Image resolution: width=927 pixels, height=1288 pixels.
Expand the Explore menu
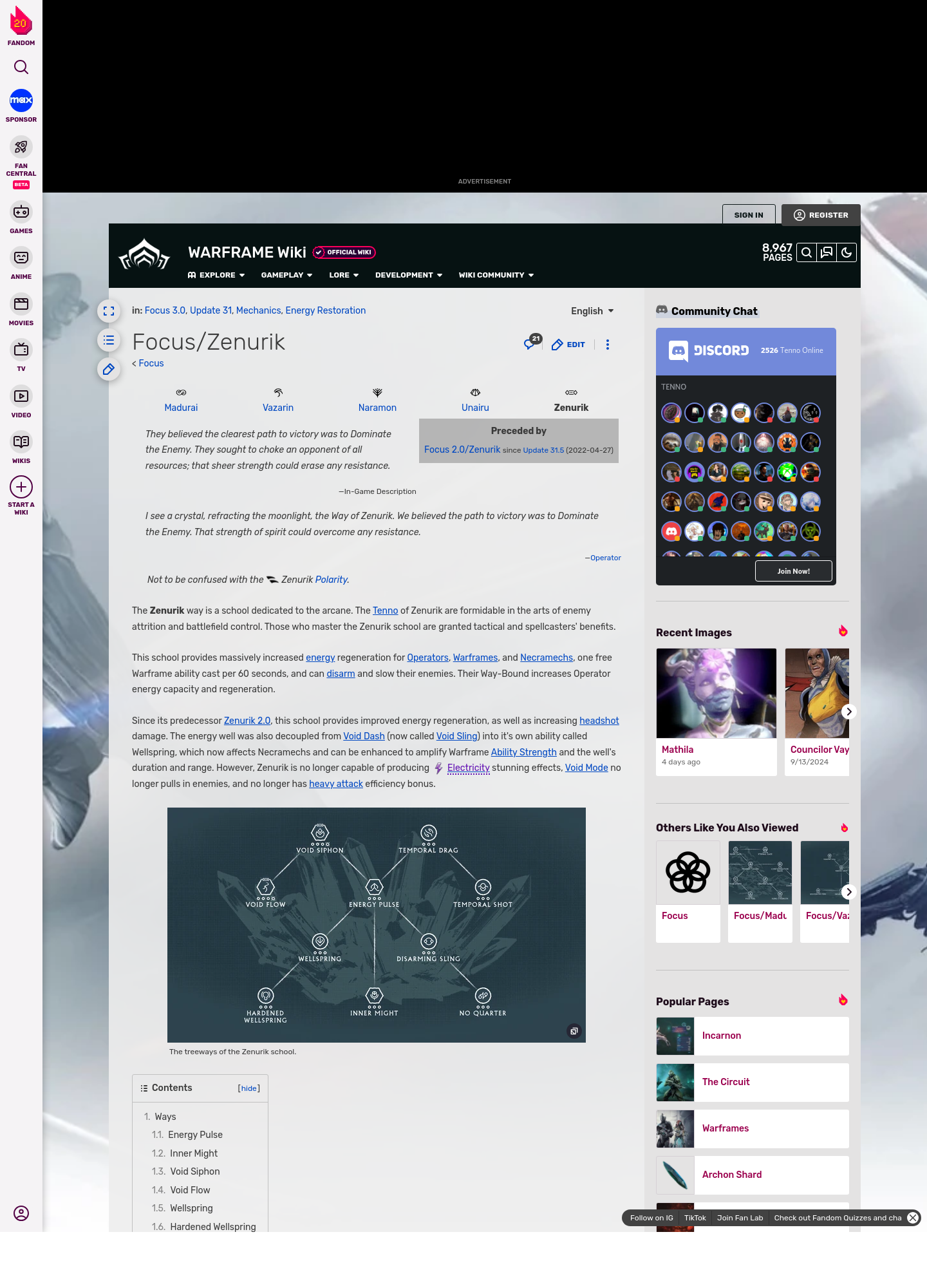point(216,275)
